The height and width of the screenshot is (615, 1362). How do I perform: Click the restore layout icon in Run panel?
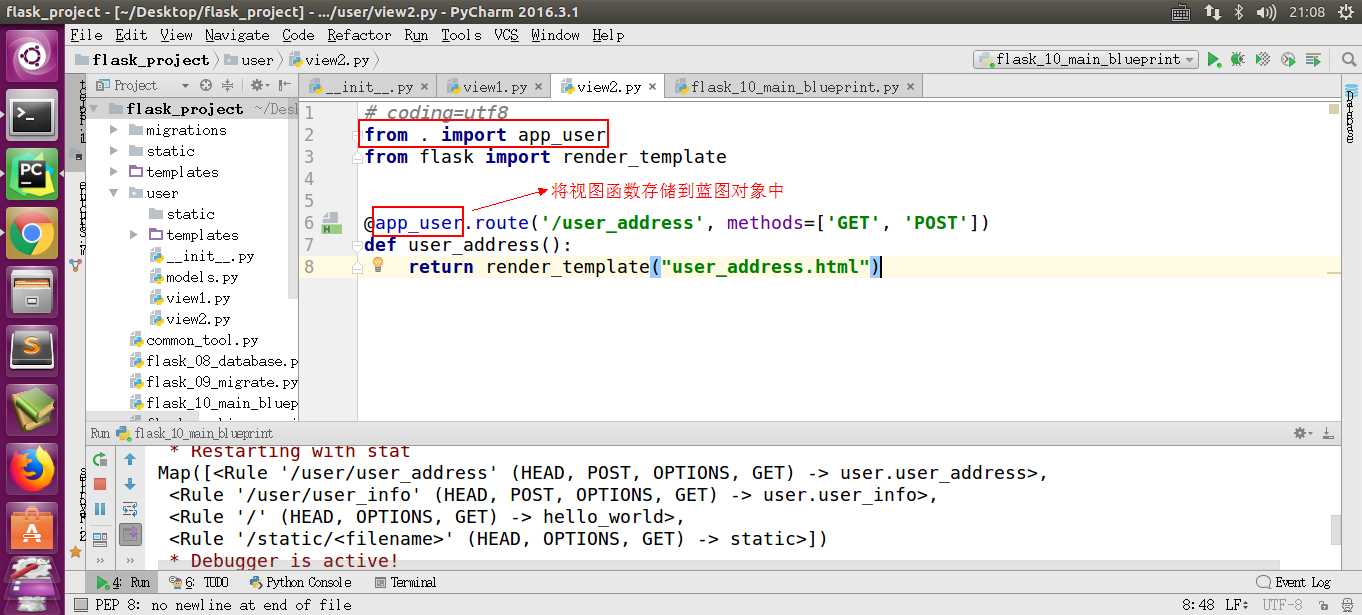100,539
